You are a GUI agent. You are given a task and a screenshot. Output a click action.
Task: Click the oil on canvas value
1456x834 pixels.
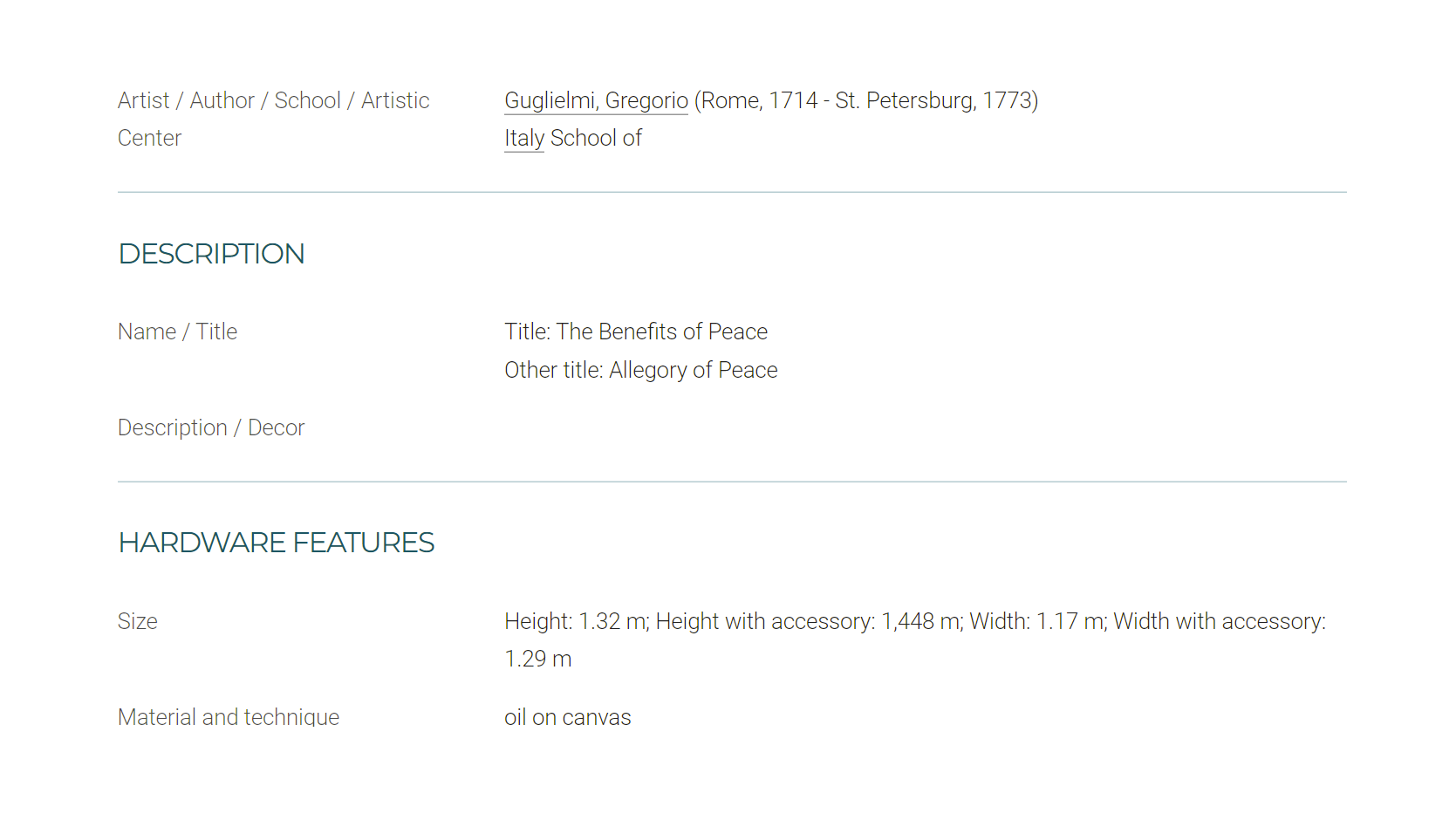pyautogui.click(x=567, y=717)
